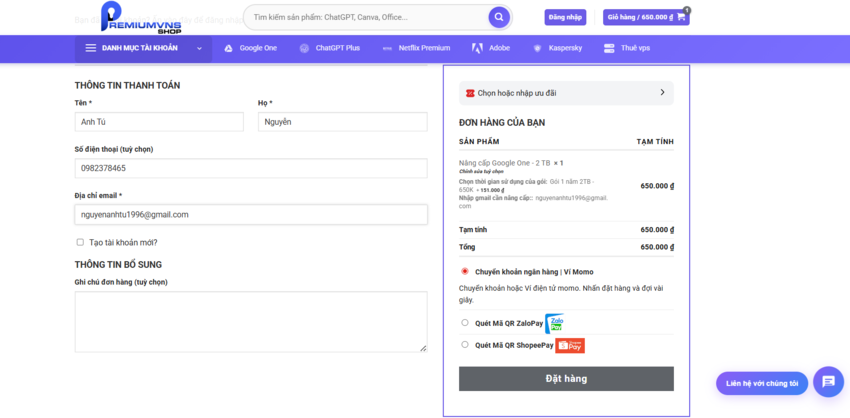850x418 pixels.
Task: Click Chọn hoặc nhập ưu đãi text
Action: (517, 93)
